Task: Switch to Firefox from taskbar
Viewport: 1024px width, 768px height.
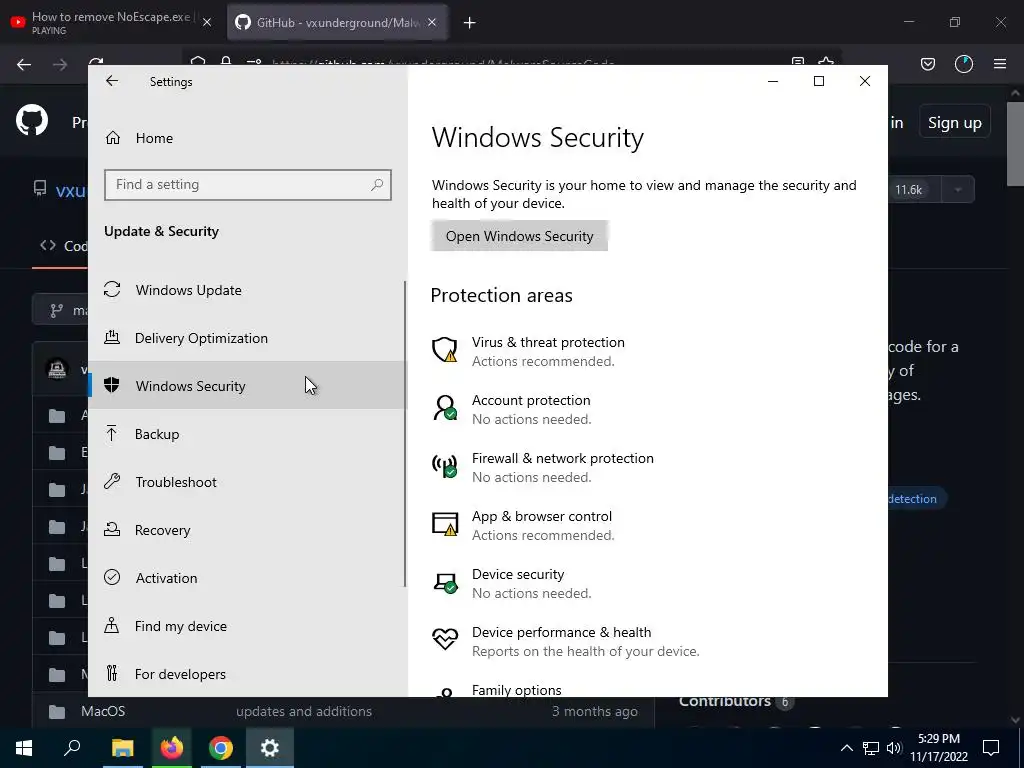Action: click(x=172, y=748)
